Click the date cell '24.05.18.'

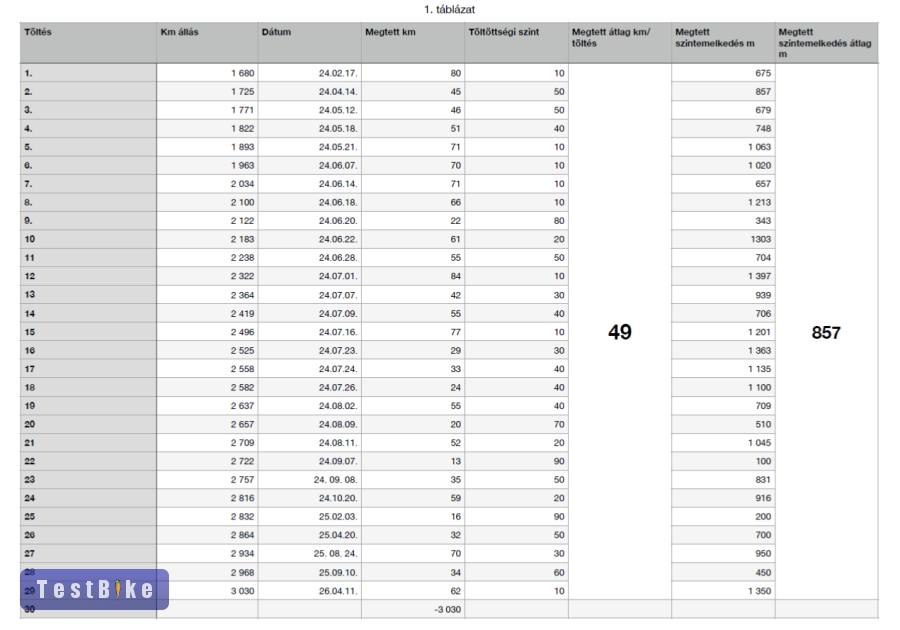pyautogui.click(x=310, y=128)
